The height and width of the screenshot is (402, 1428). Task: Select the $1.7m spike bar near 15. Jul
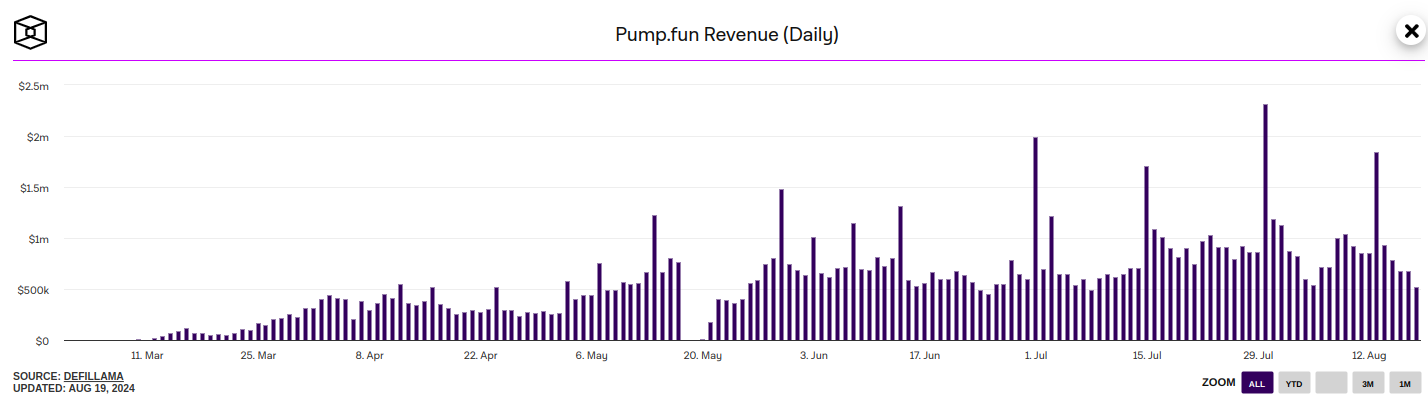click(1146, 254)
